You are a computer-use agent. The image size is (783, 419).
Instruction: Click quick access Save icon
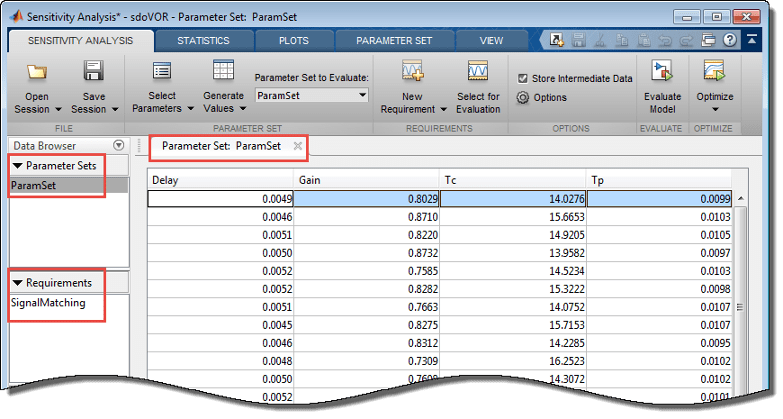[x=578, y=40]
